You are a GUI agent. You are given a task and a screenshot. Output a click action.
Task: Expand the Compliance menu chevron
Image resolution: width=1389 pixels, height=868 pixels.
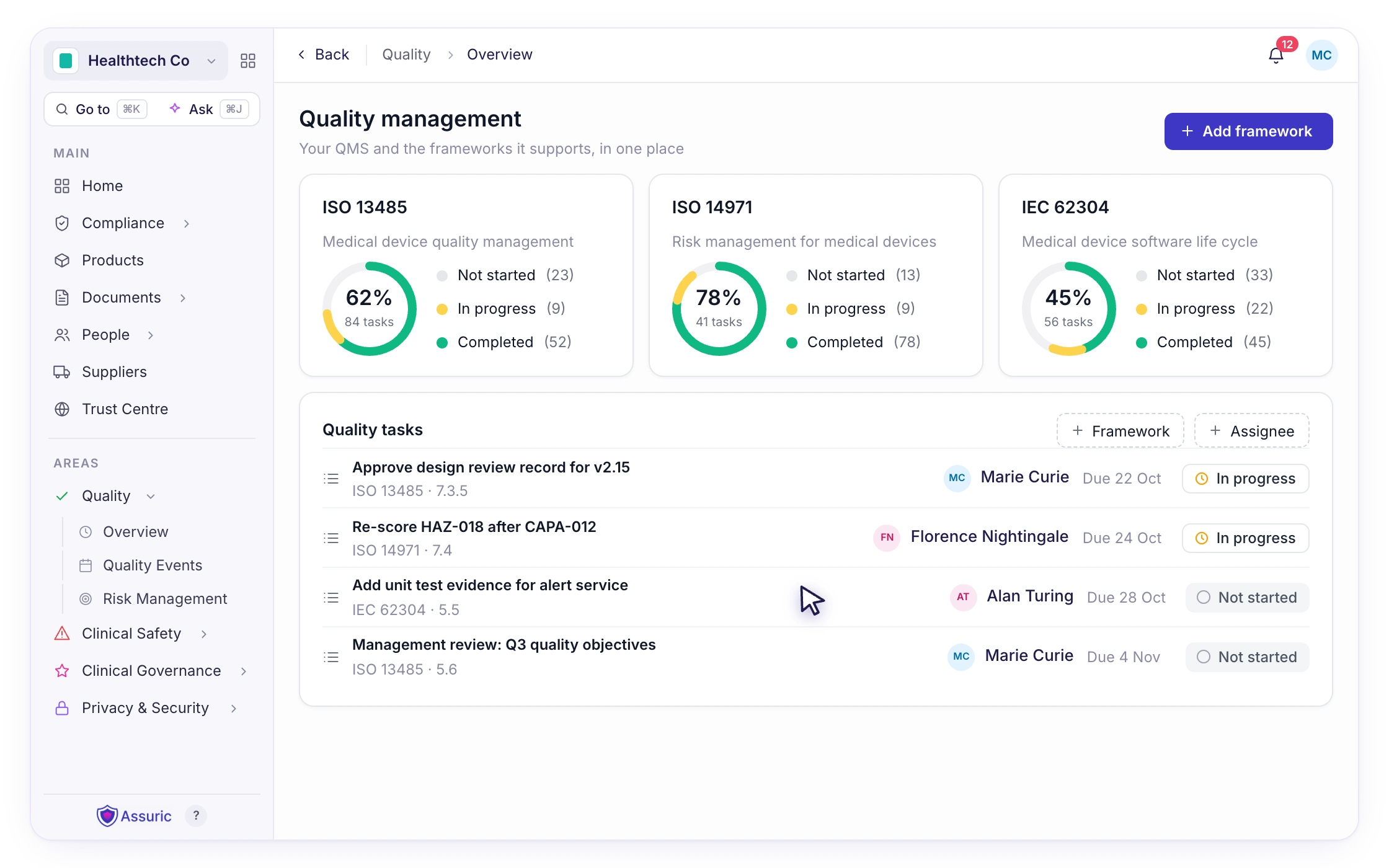(x=187, y=223)
